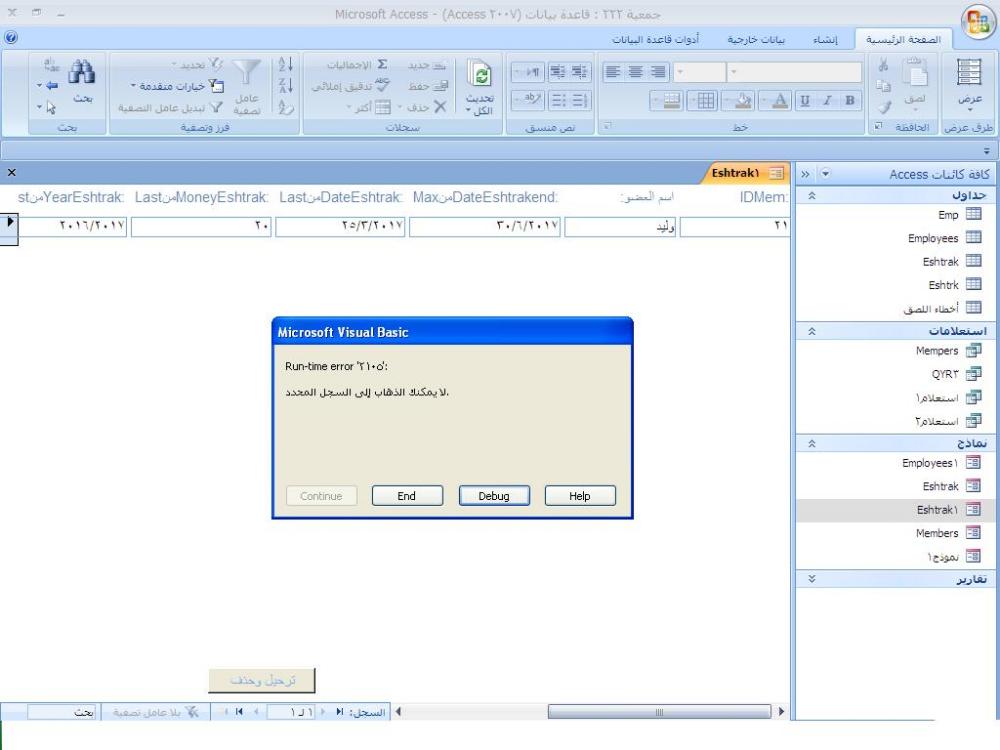Viewport: 1000px width, 750px height.
Task: Click the record search box بحث
Action: (x=62, y=712)
